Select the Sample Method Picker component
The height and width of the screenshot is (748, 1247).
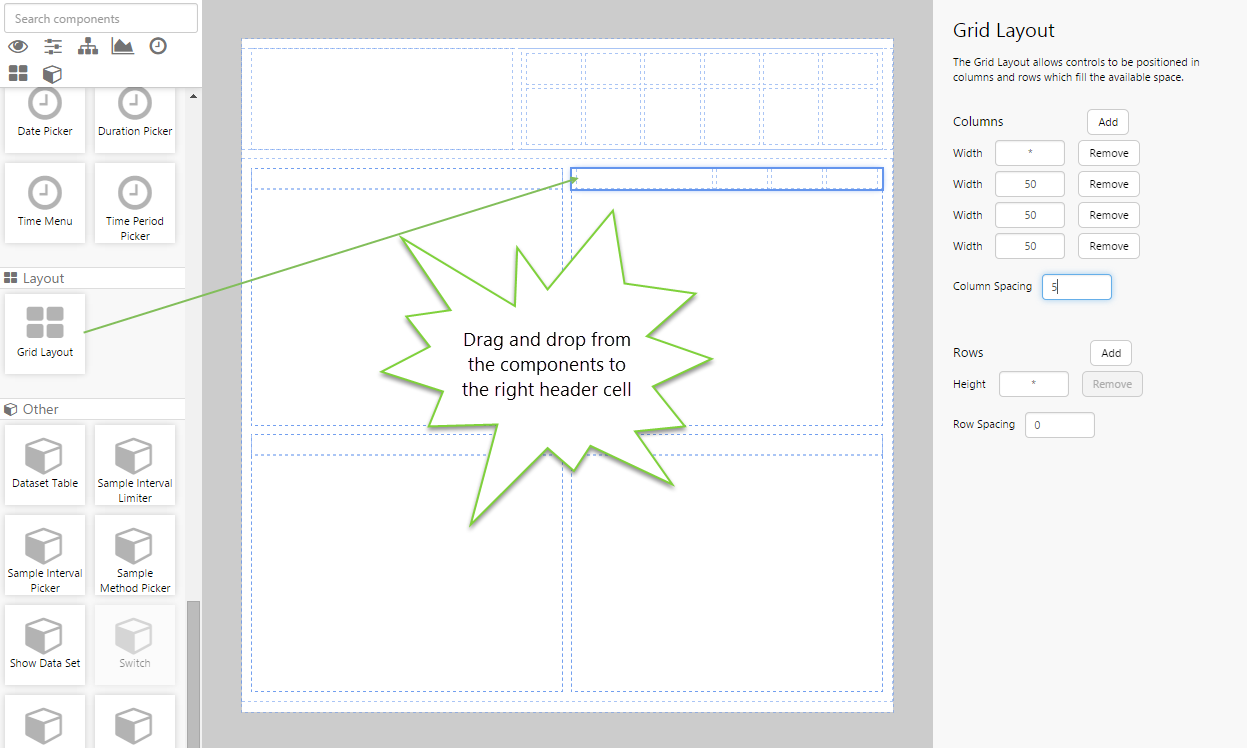point(135,554)
